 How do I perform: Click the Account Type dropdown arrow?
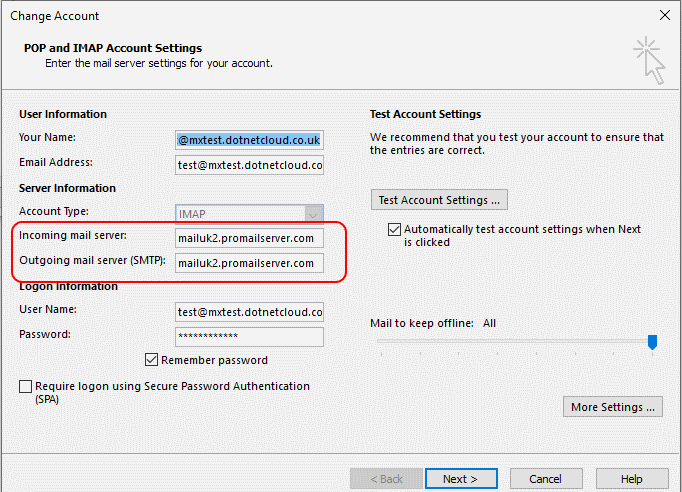(x=313, y=214)
